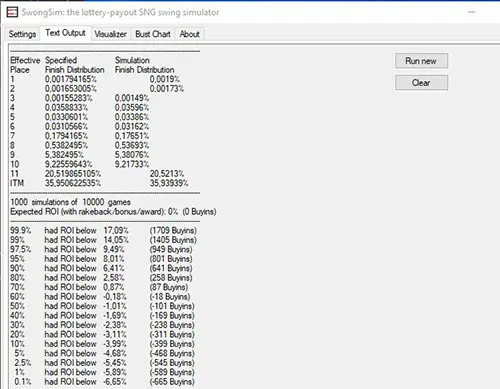Switch to the Bust Chart tab
Viewport: 500px width, 389px height.
click(x=153, y=34)
